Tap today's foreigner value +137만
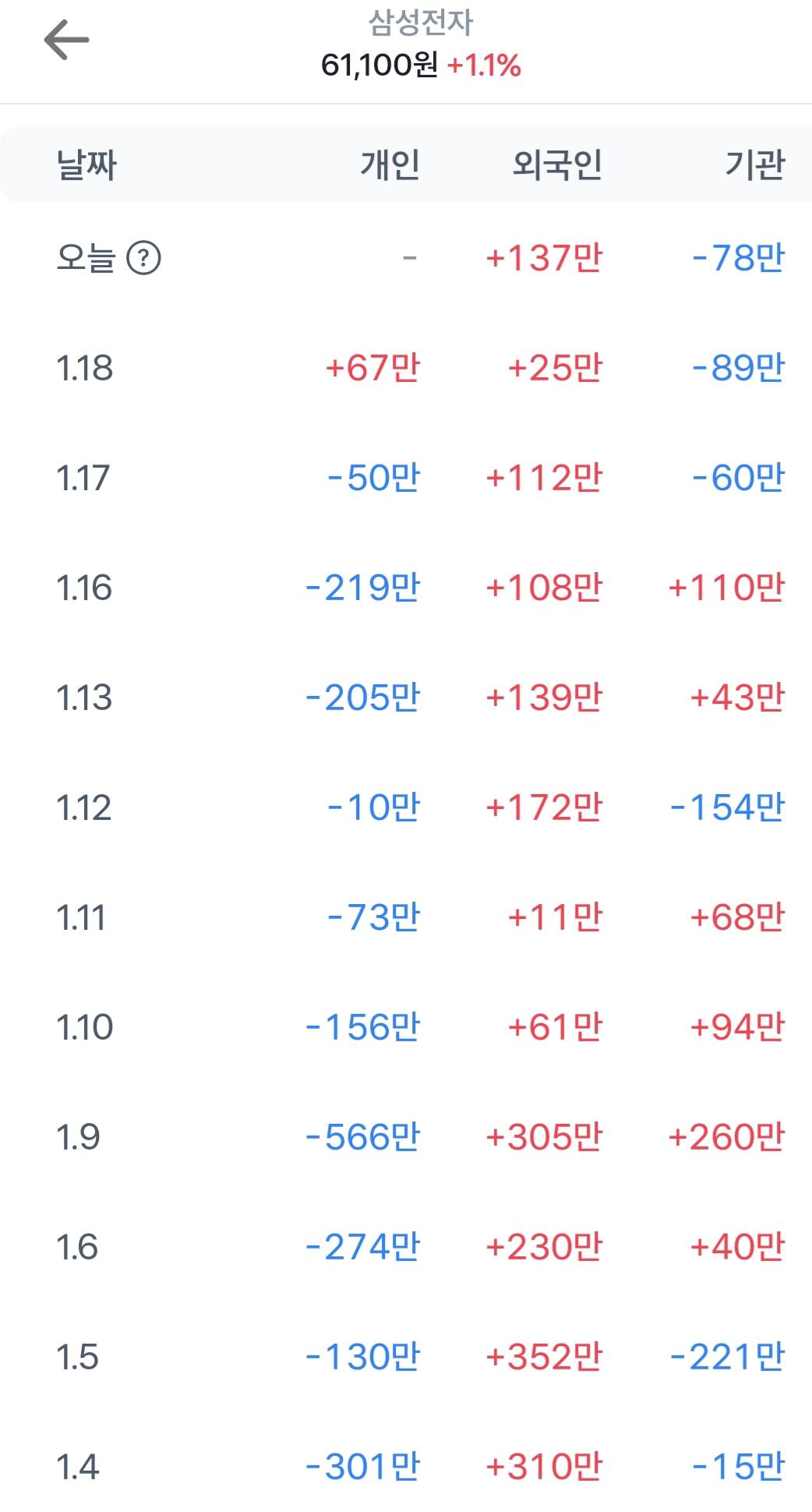812x1512 pixels. pyautogui.click(x=544, y=258)
